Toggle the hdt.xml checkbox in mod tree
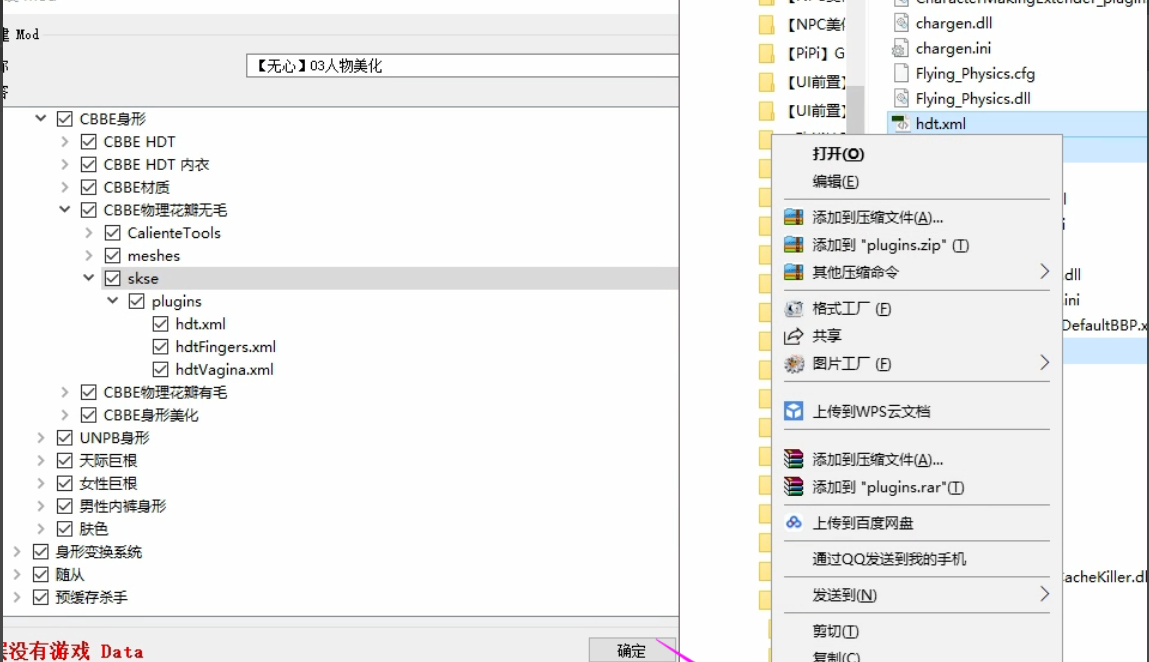The height and width of the screenshot is (662, 1149). pyautogui.click(x=160, y=323)
